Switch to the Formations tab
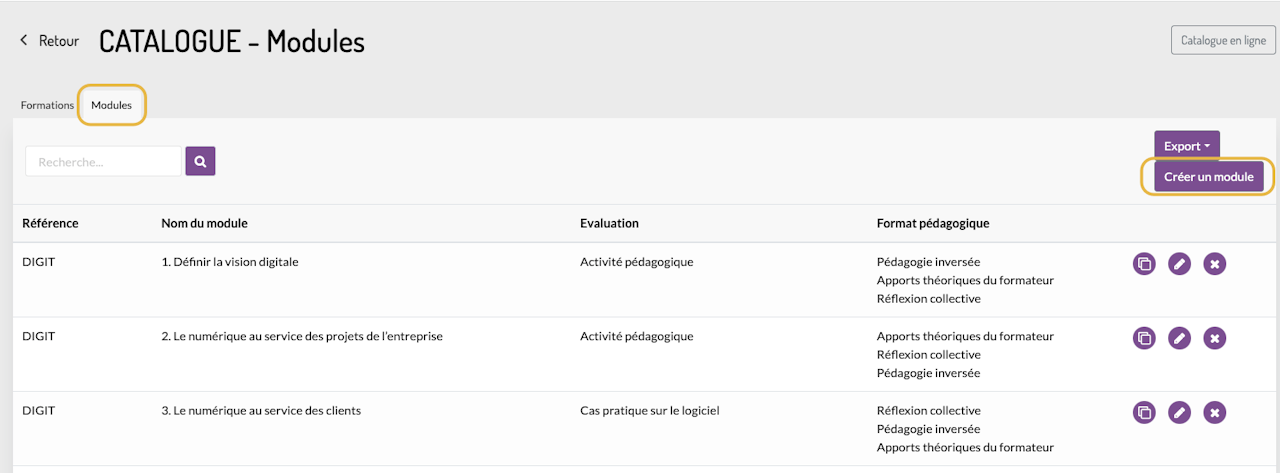The image size is (1280, 473). tap(47, 105)
